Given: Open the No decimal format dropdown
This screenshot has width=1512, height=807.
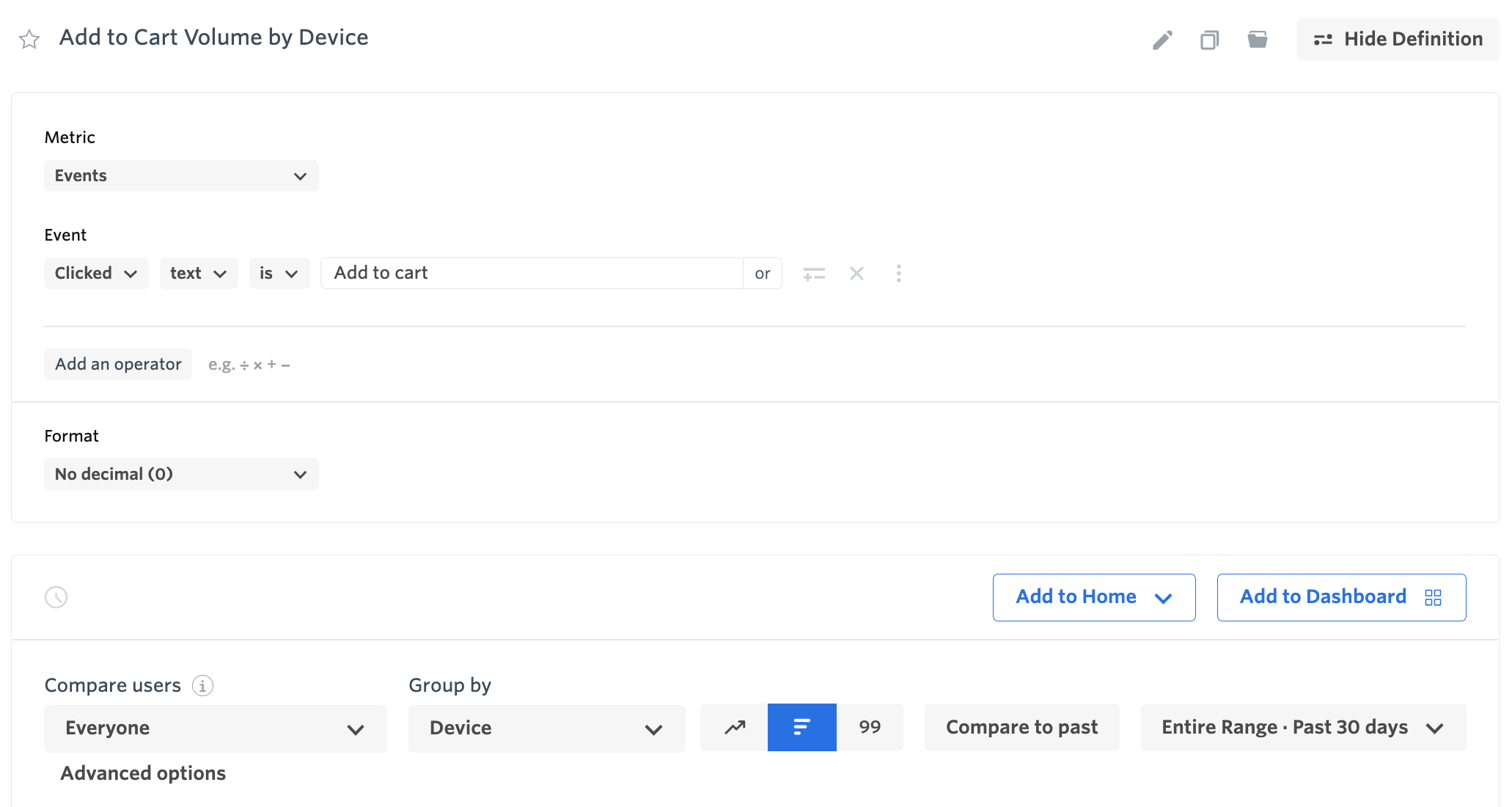Looking at the screenshot, I should click(181, 474).
